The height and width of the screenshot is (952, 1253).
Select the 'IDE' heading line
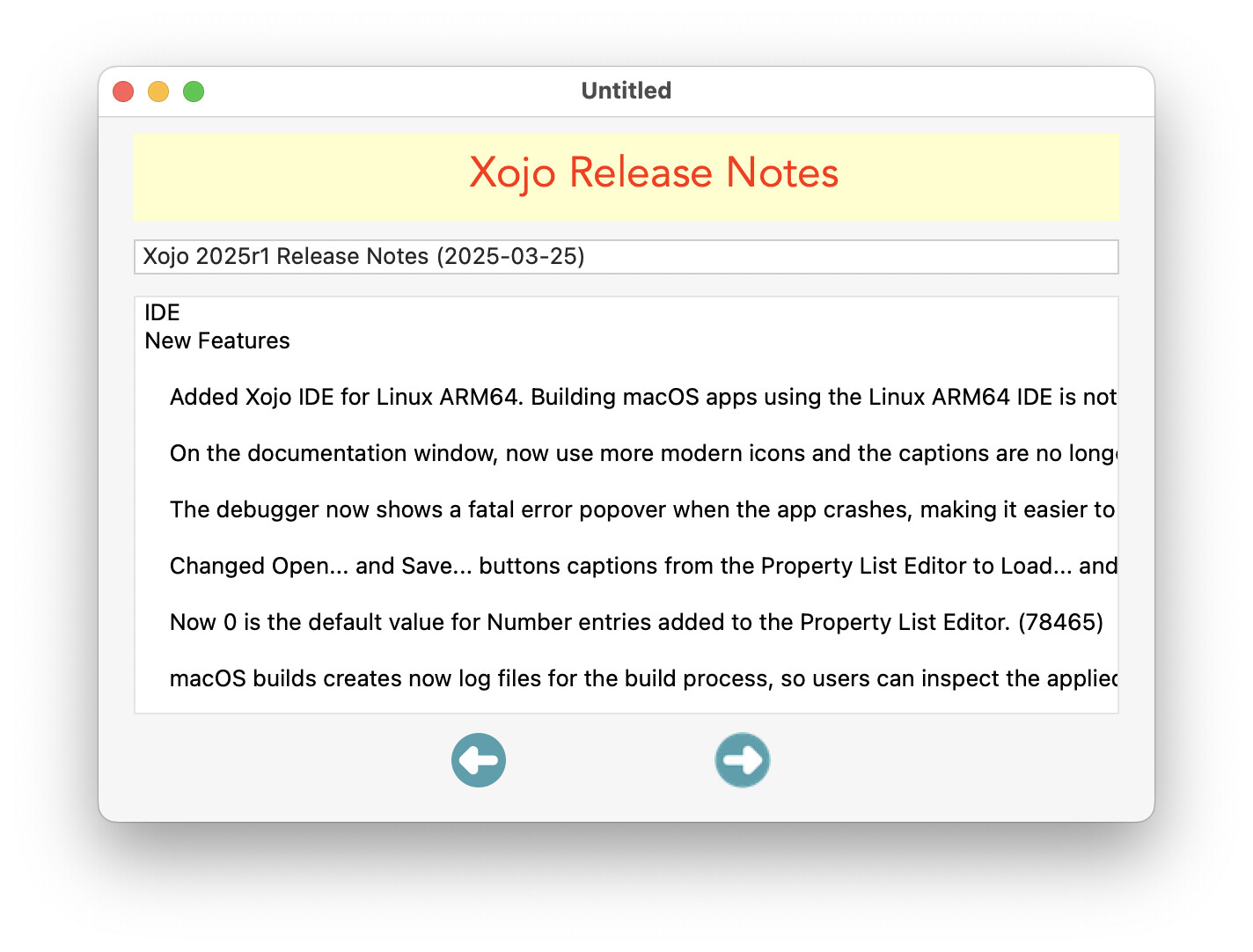pos(163,312)
